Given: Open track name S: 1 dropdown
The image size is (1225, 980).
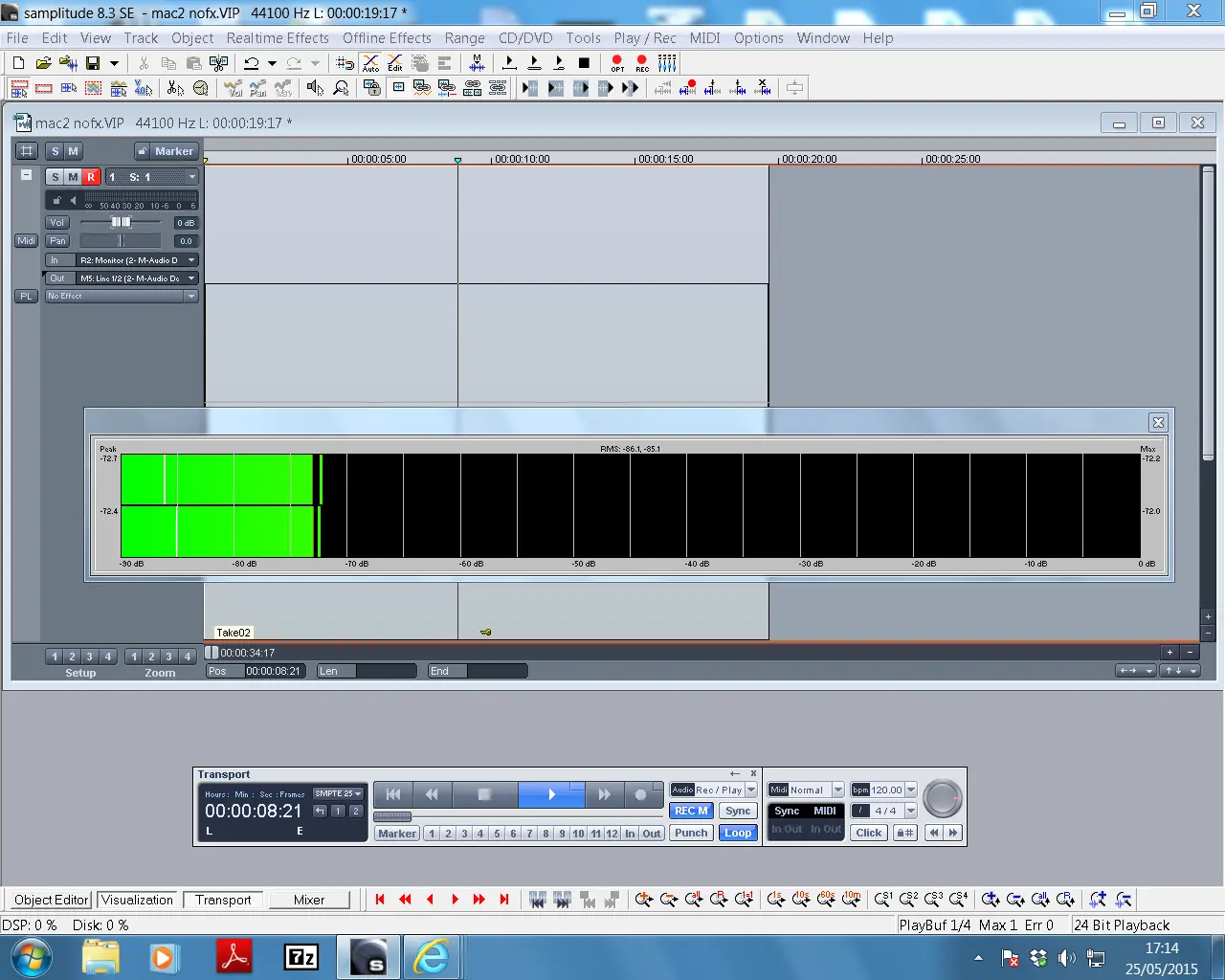Looking at the screenshot, I should (151, 177).
